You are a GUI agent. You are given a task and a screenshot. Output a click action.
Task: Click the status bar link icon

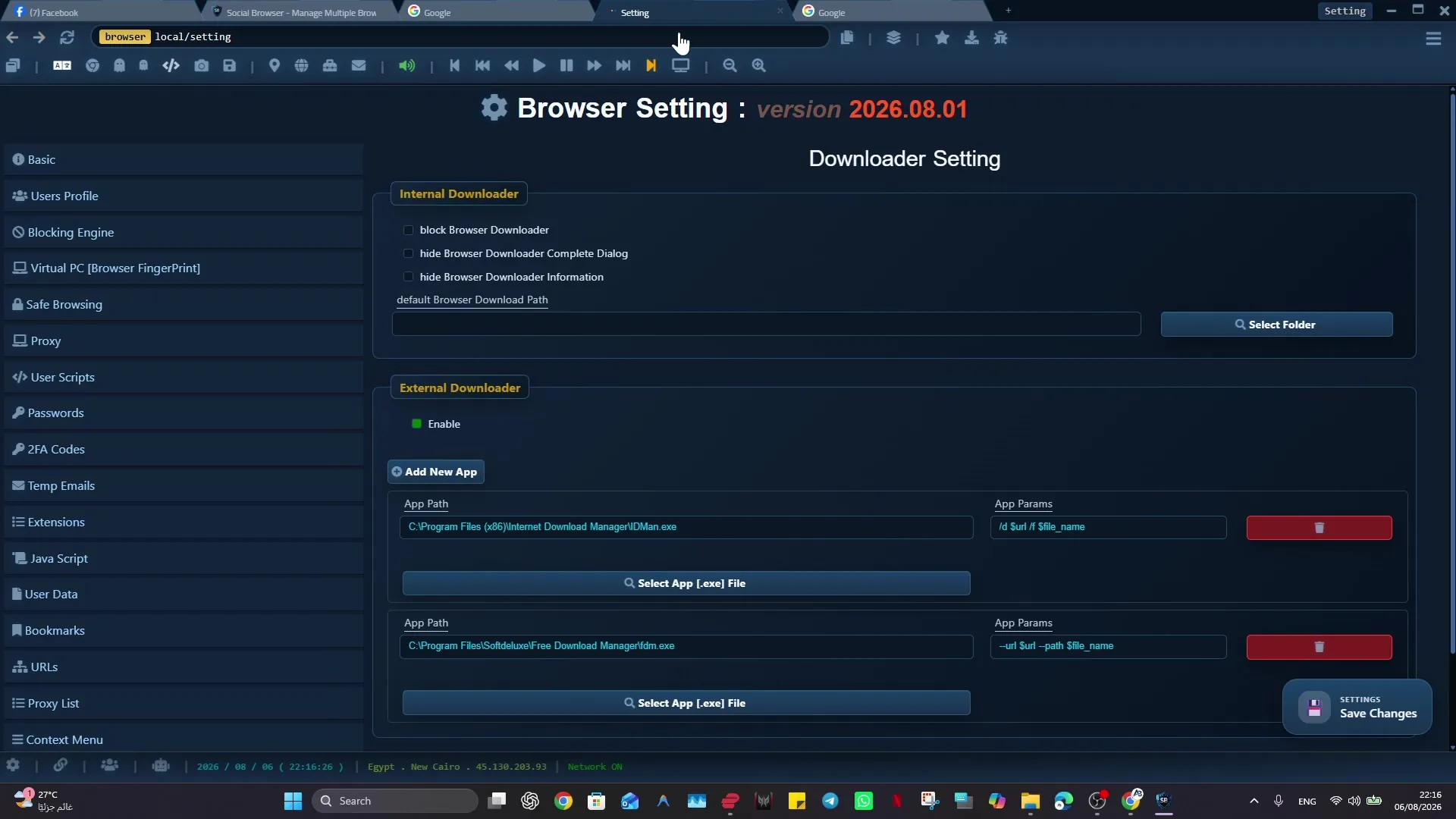(60, 766)
